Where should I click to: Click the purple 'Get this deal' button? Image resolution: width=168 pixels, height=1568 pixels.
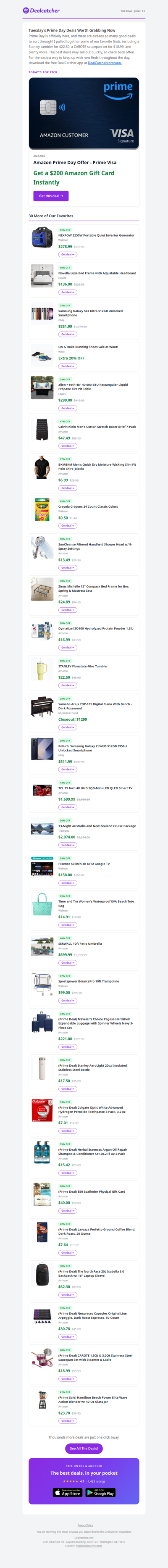pyautogui.click(x=50, y=196)
